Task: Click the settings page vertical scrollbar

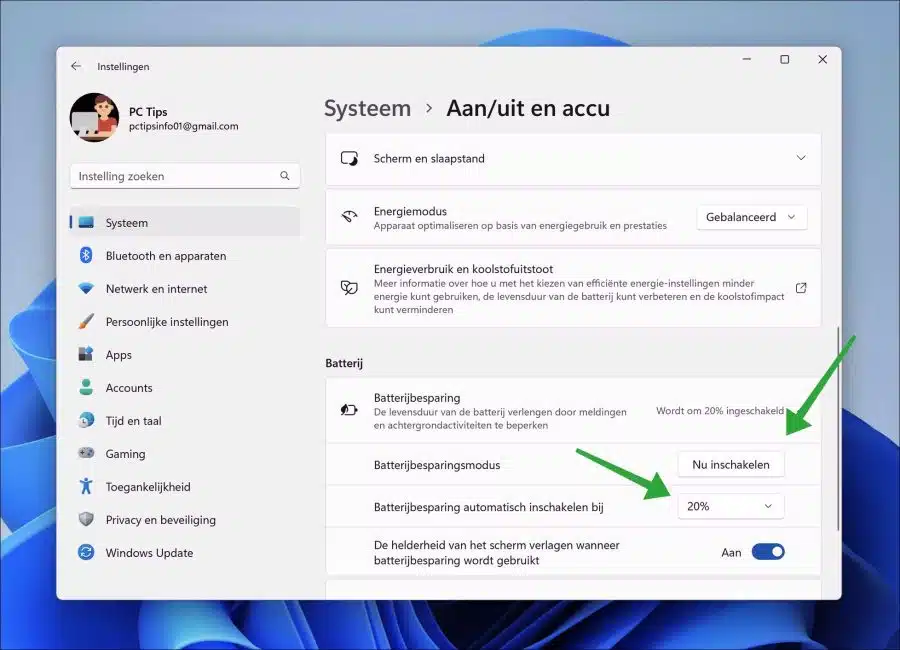Action: (838, 430)
